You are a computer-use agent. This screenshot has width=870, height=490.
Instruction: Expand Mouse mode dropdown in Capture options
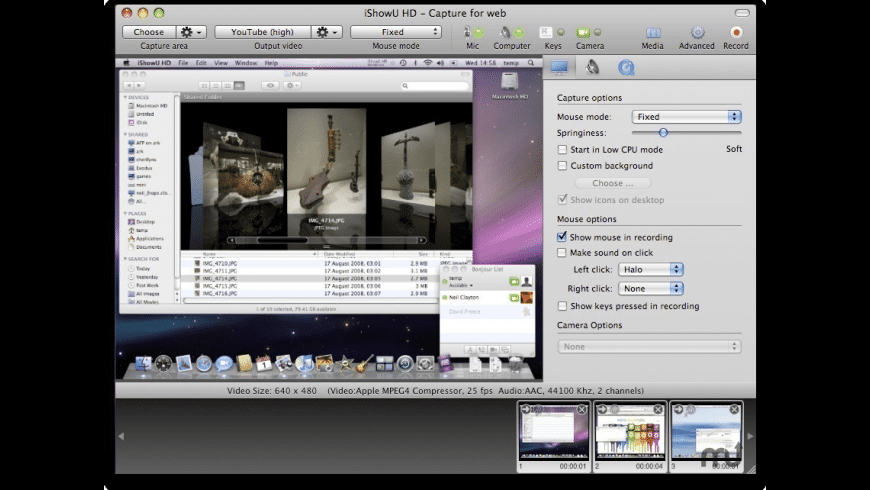tap(686, 117)
